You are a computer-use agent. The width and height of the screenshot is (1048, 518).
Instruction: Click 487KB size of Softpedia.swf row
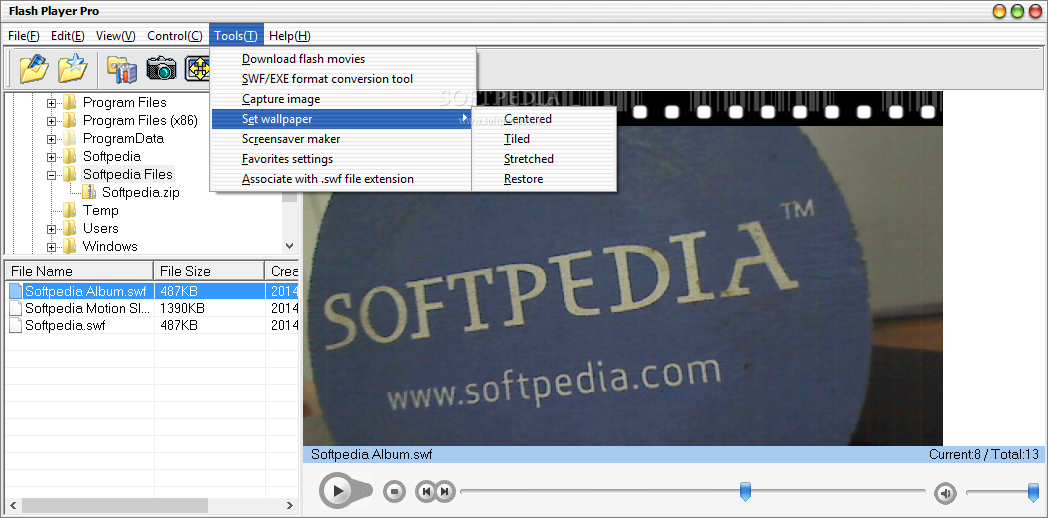(179, 326)
